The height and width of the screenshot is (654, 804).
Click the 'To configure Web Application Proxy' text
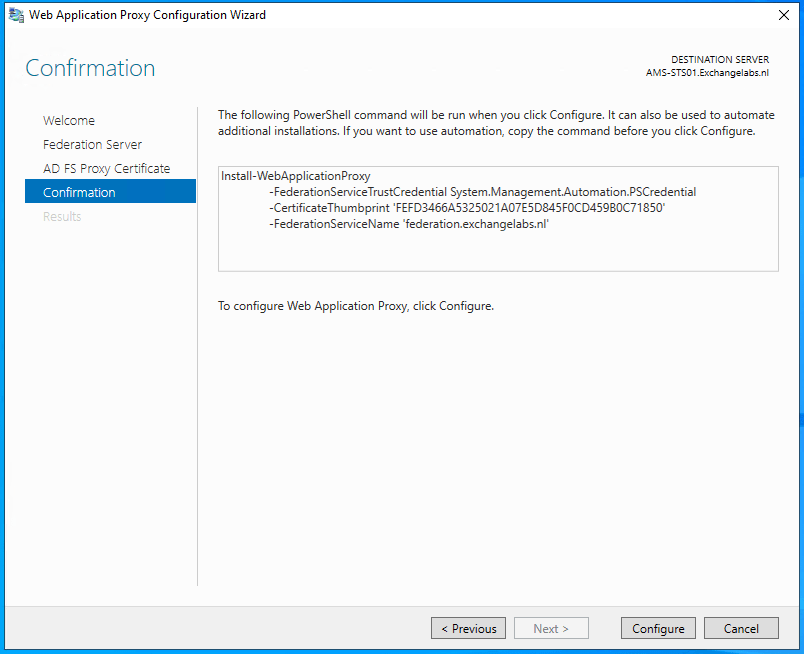pos(356,306)
